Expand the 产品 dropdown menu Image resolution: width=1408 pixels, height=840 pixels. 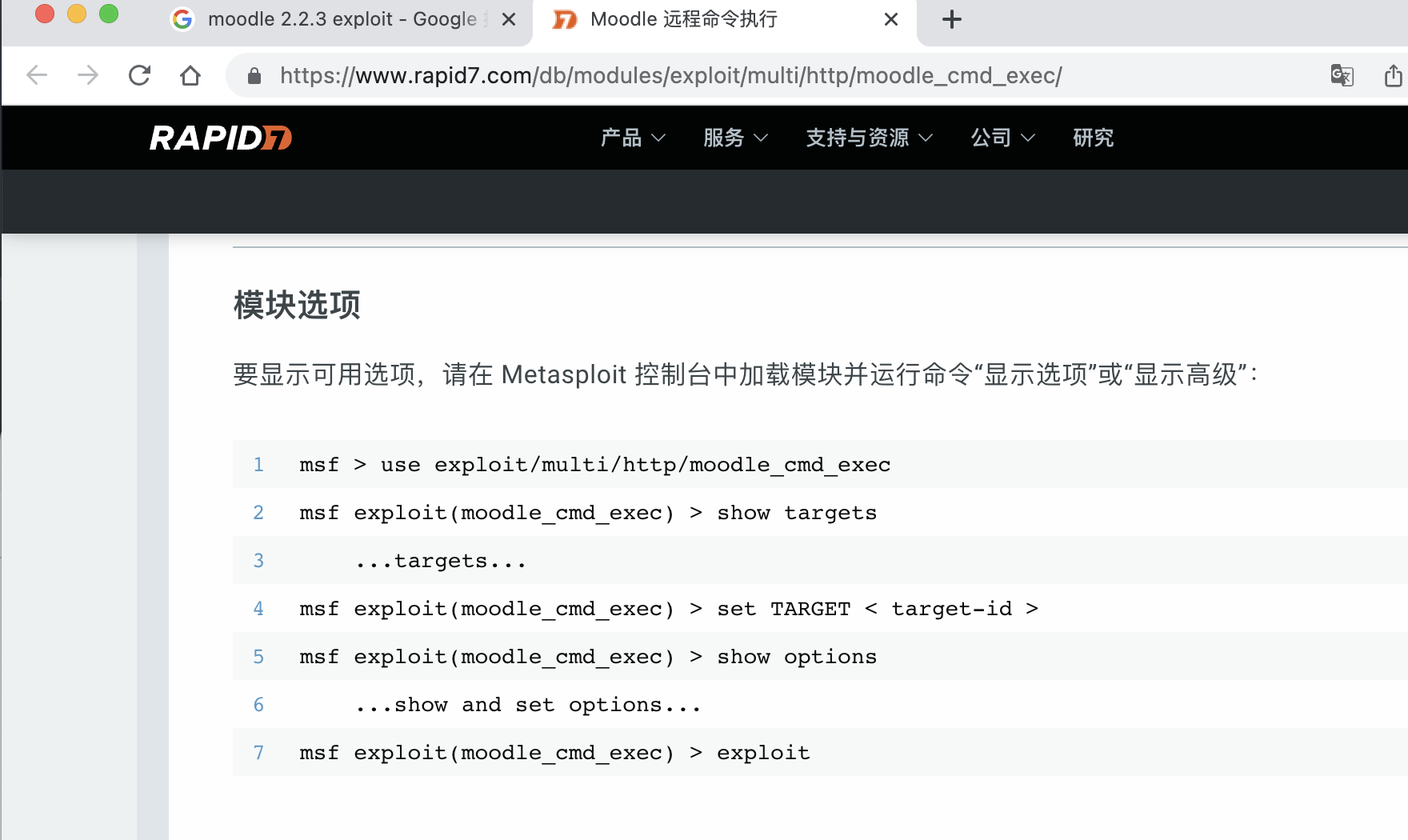coord(632,138)
